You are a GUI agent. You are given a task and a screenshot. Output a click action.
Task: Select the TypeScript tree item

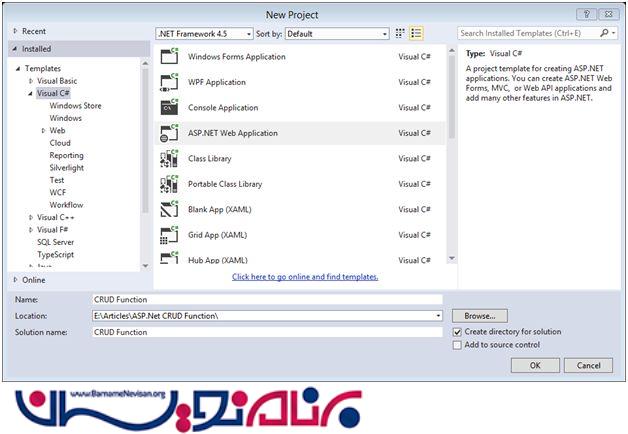56,255
